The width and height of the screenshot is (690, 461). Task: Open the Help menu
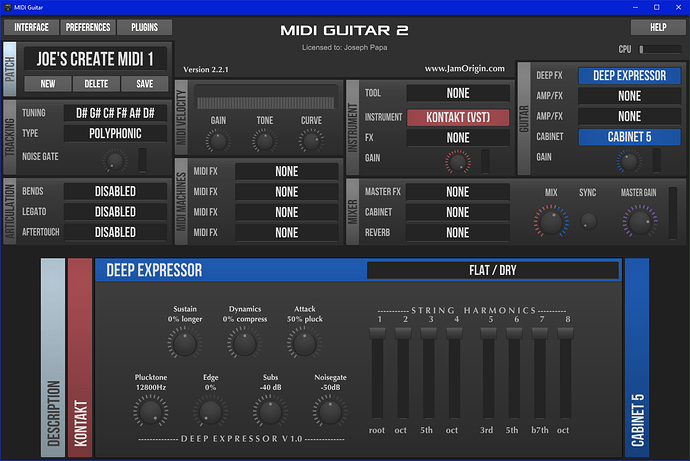pos(658,27)
